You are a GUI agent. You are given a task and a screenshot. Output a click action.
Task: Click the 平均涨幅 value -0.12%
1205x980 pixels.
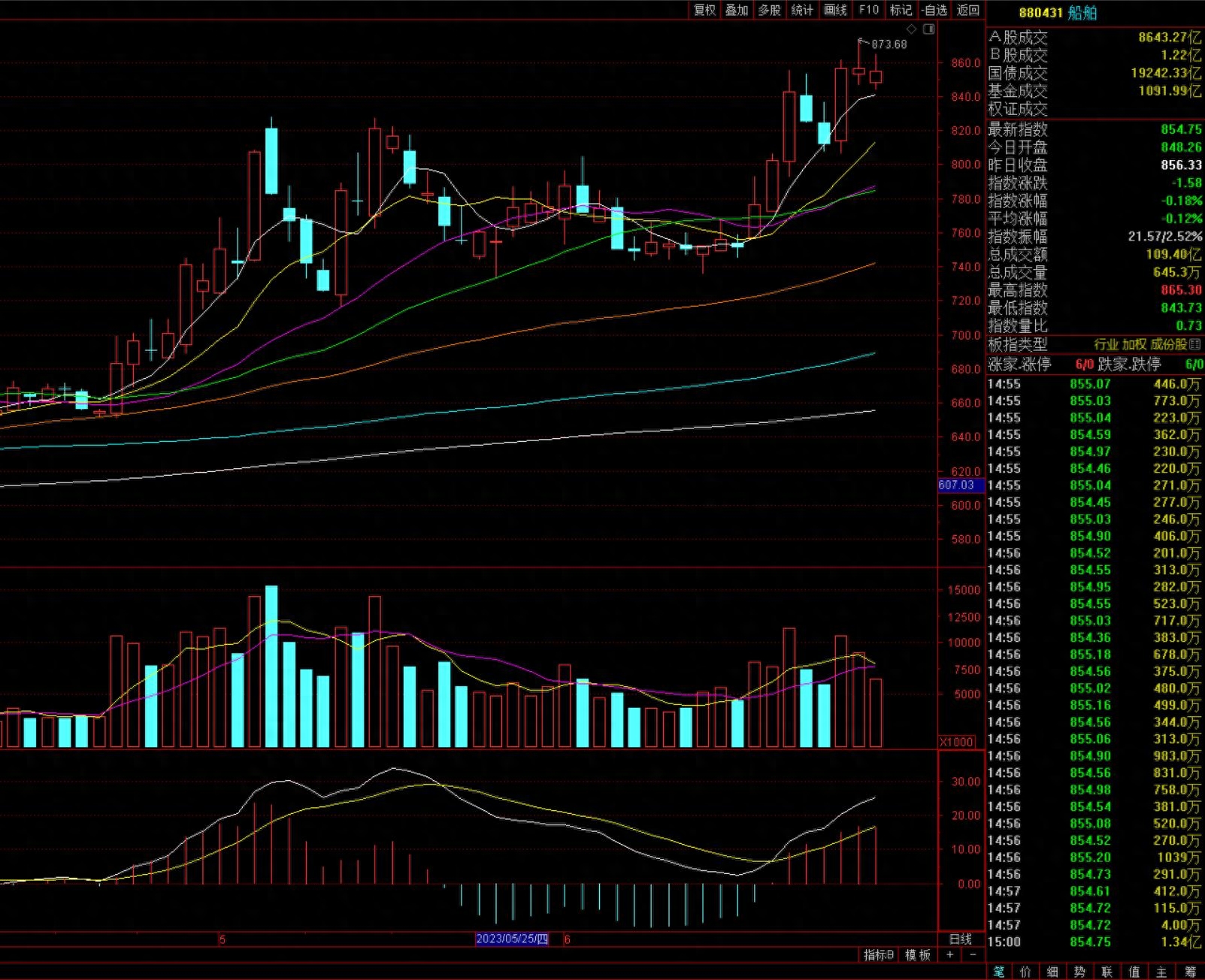(1182, 219)
